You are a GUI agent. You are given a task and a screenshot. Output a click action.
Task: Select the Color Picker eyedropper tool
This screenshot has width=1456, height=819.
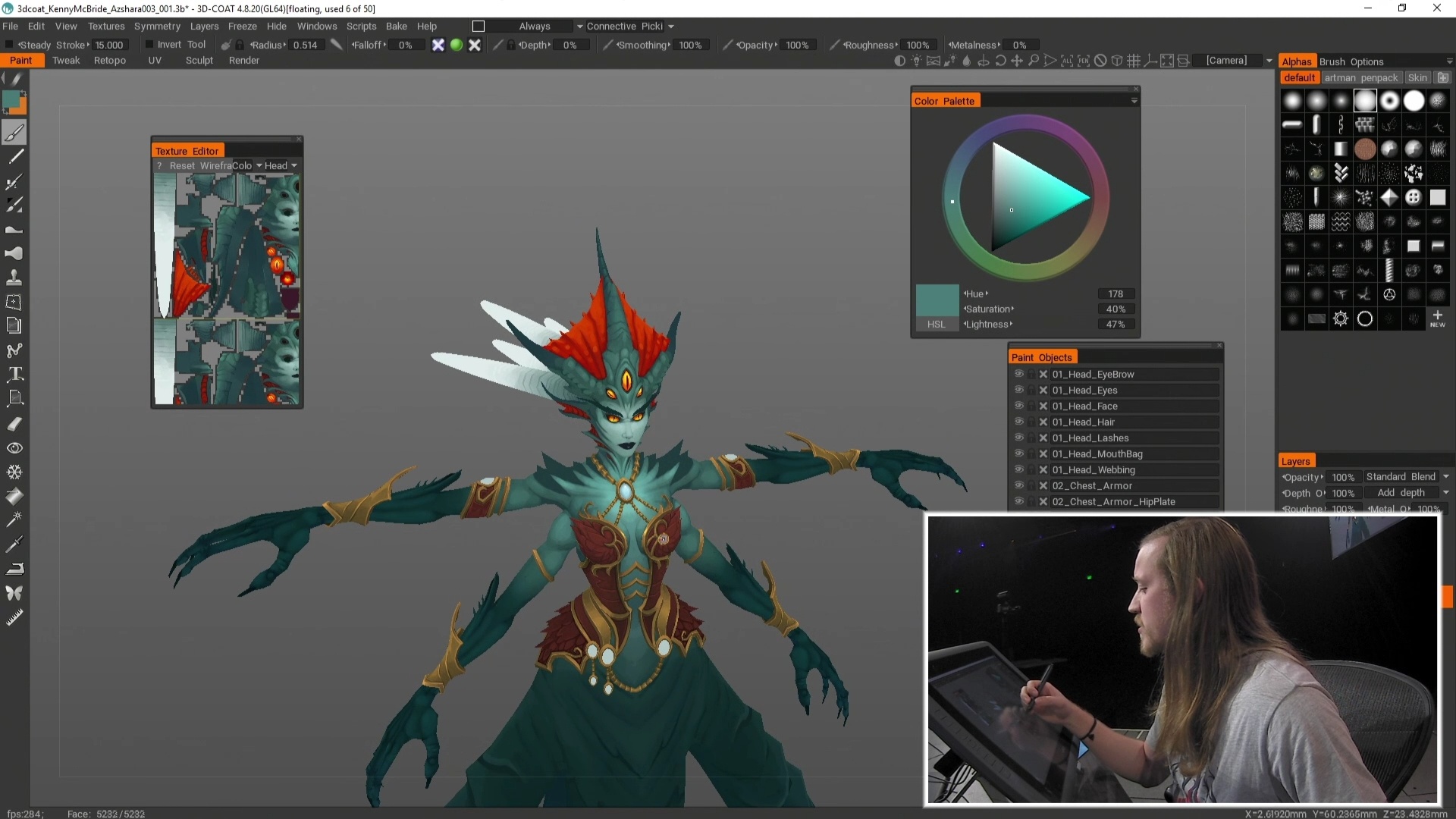point(14,544)
